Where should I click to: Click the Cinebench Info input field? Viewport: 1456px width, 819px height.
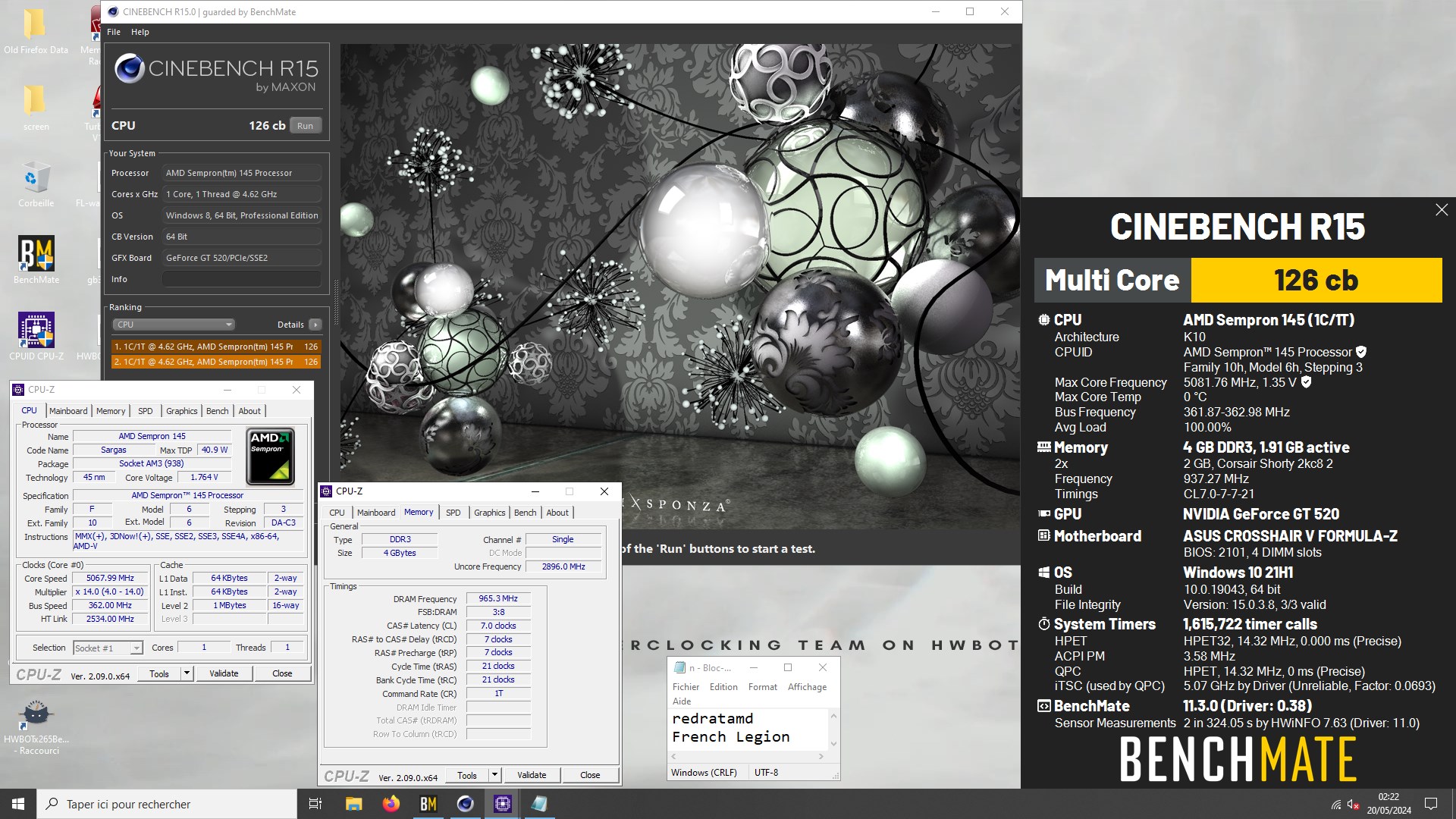point(242,279)
